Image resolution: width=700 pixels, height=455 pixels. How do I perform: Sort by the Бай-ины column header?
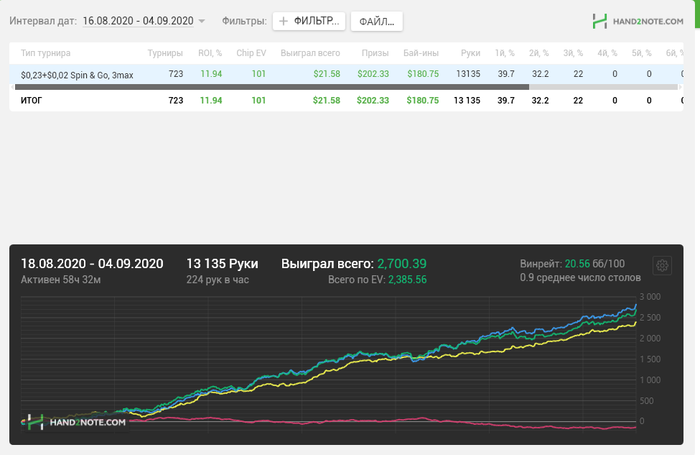(421, 53)
